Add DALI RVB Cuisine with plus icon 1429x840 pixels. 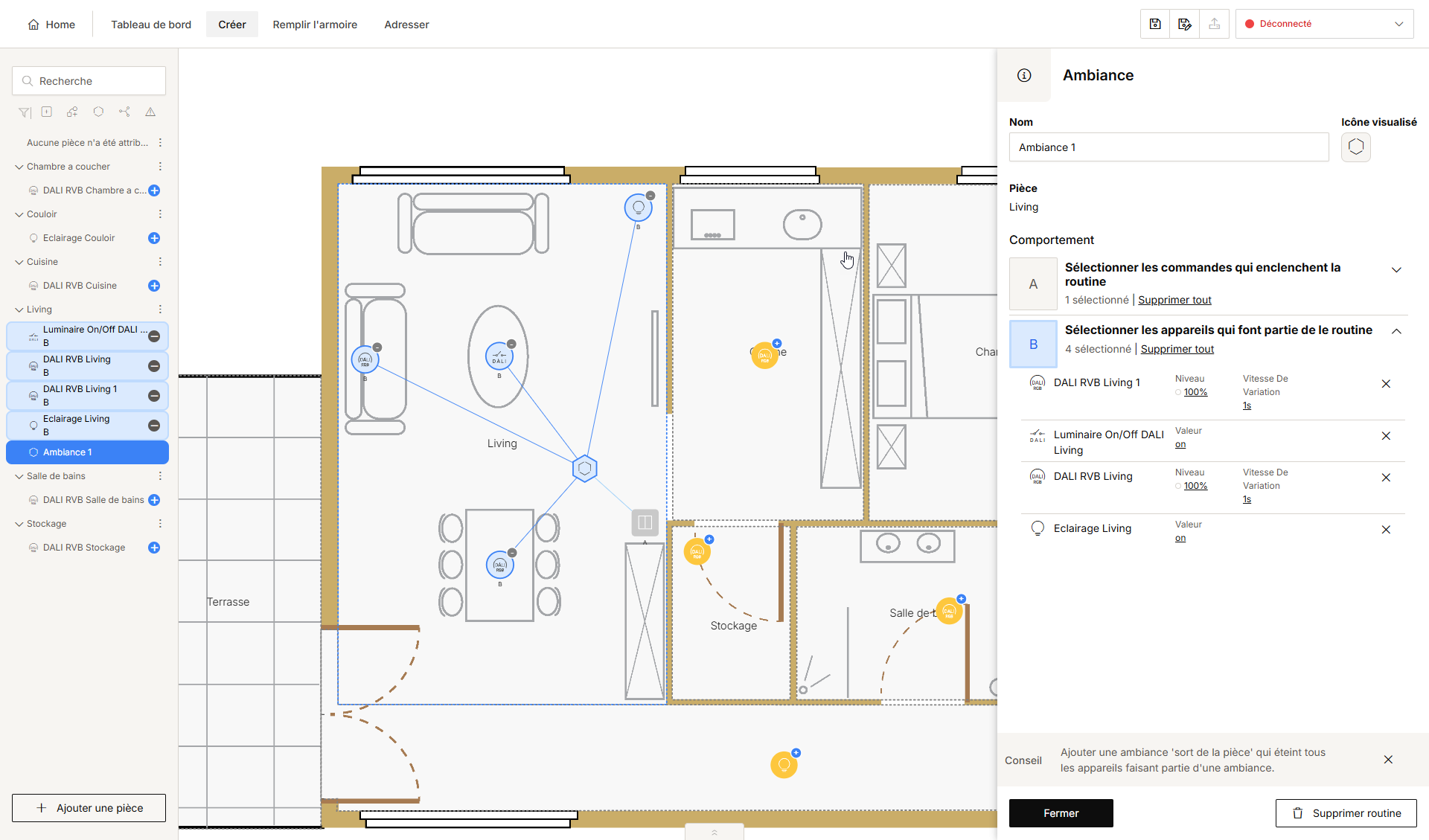pos(154,286)
